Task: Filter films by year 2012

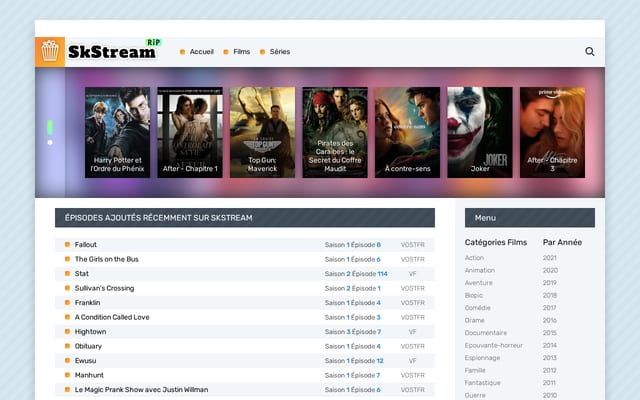Action: click(x=549, y=370)
